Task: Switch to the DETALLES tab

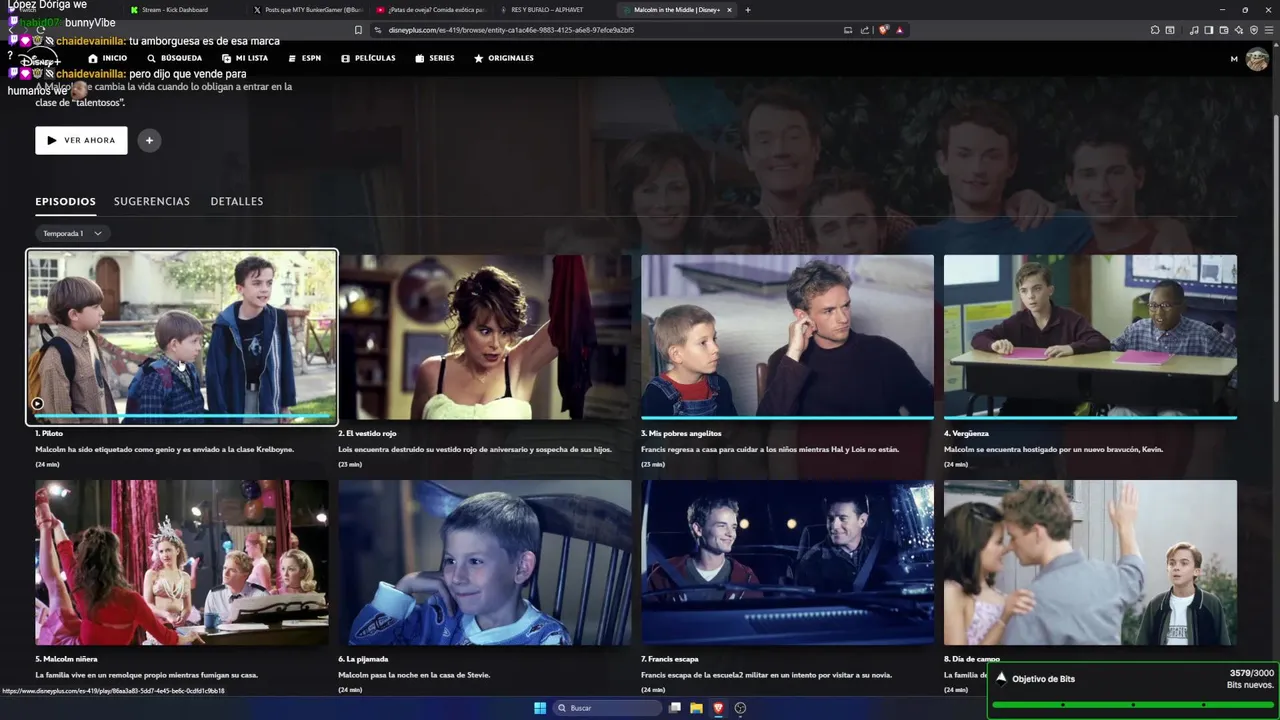Action: 237,201
